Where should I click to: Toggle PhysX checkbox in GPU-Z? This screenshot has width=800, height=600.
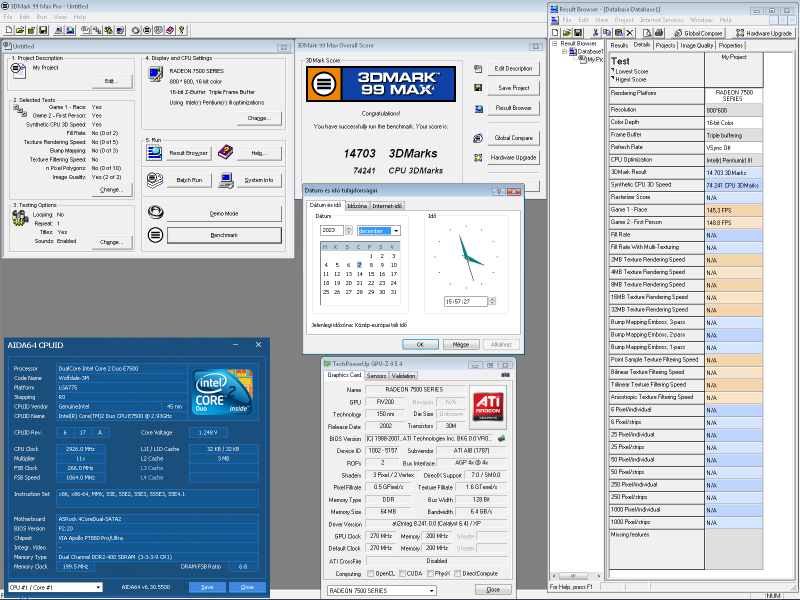click(429, 573)
